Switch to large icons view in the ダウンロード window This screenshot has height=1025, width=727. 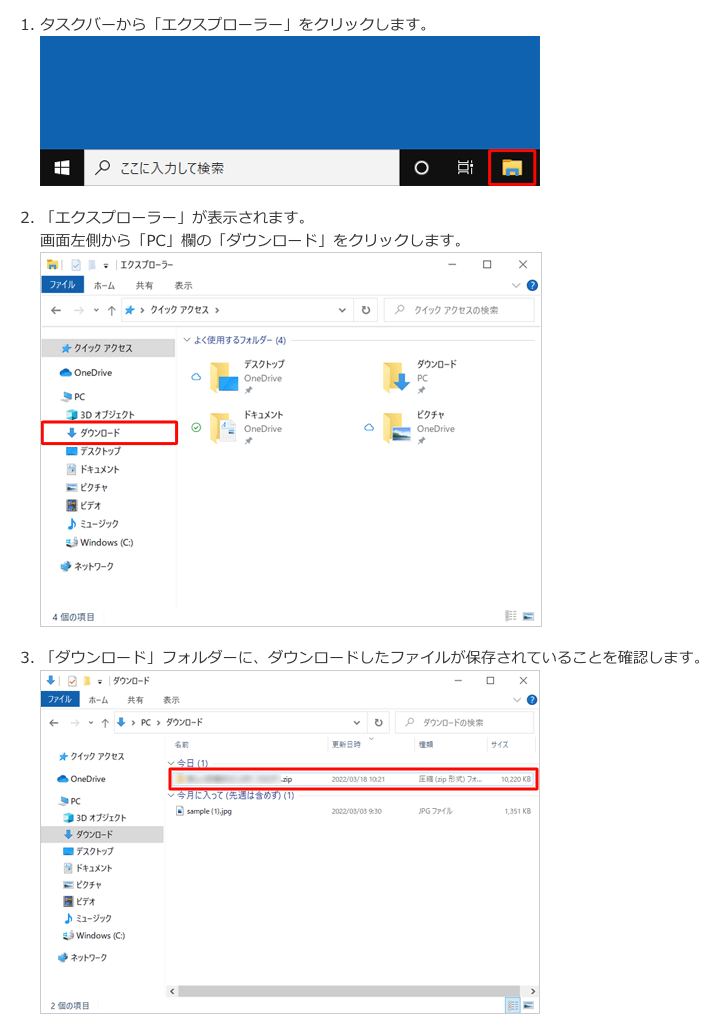pyautogui.click(x=529, y=1005)
